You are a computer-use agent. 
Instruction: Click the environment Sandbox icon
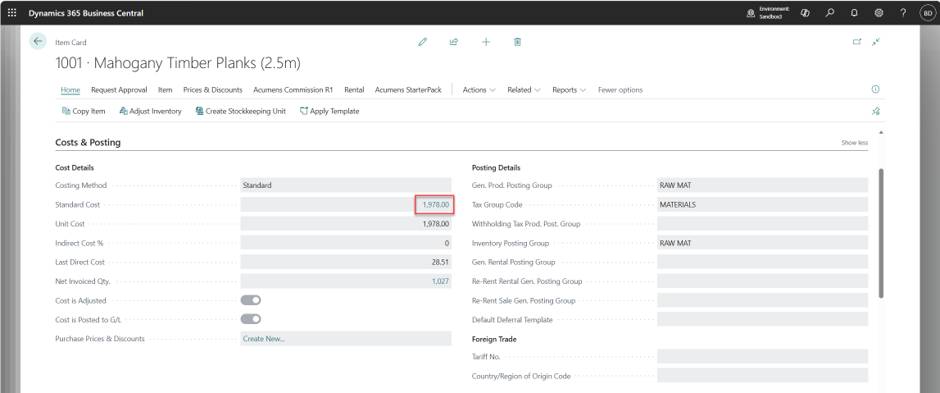click(751, 13)
